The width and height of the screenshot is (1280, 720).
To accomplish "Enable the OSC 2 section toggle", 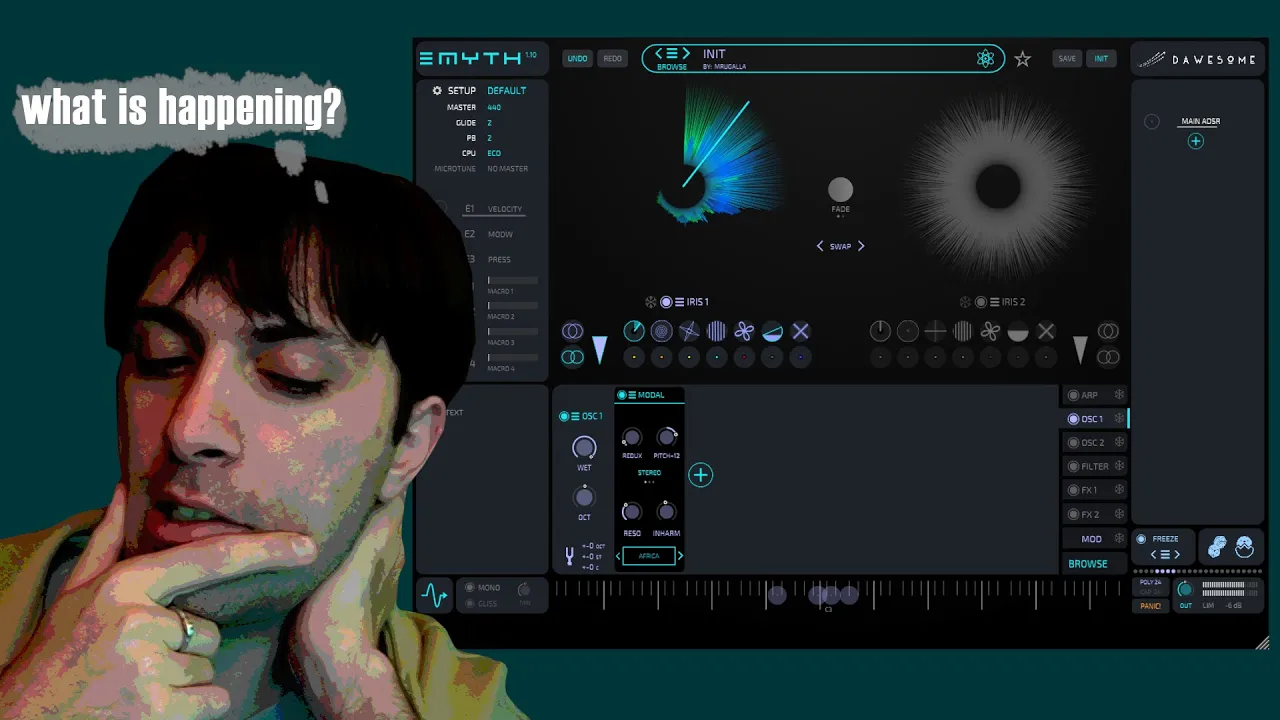I will 1073,443.
